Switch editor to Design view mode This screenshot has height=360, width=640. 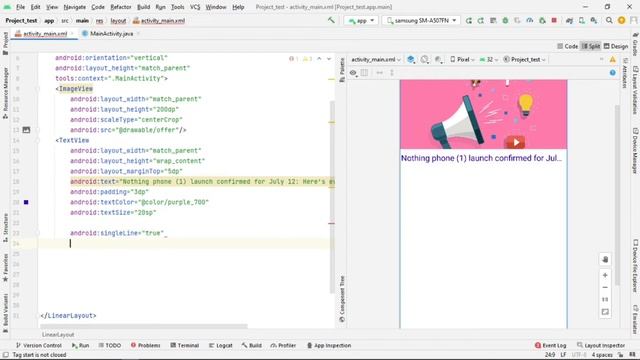coord(616,46)
